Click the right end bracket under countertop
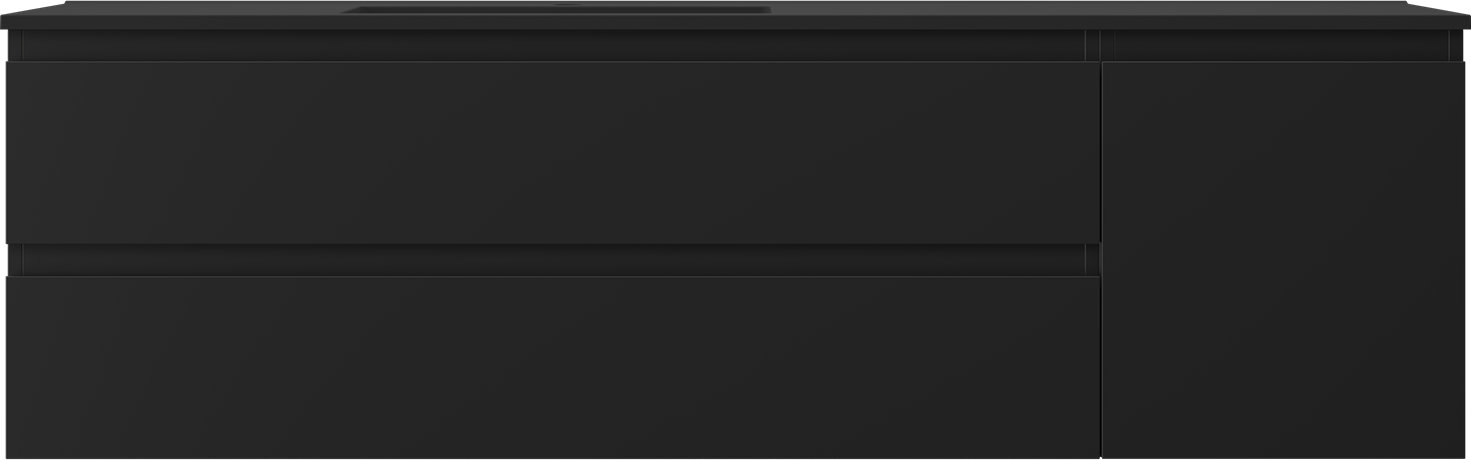The width and height of the screenshot is (1471, 460). tap(1458, 46)
